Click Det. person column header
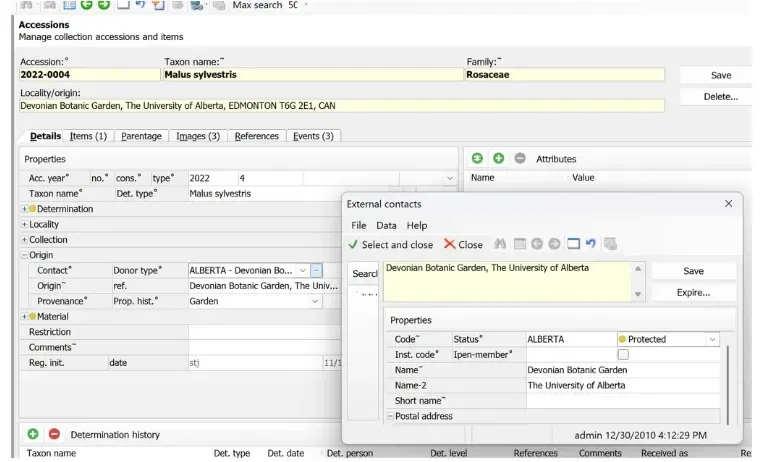762x462 pixels. tap(350, 453)
